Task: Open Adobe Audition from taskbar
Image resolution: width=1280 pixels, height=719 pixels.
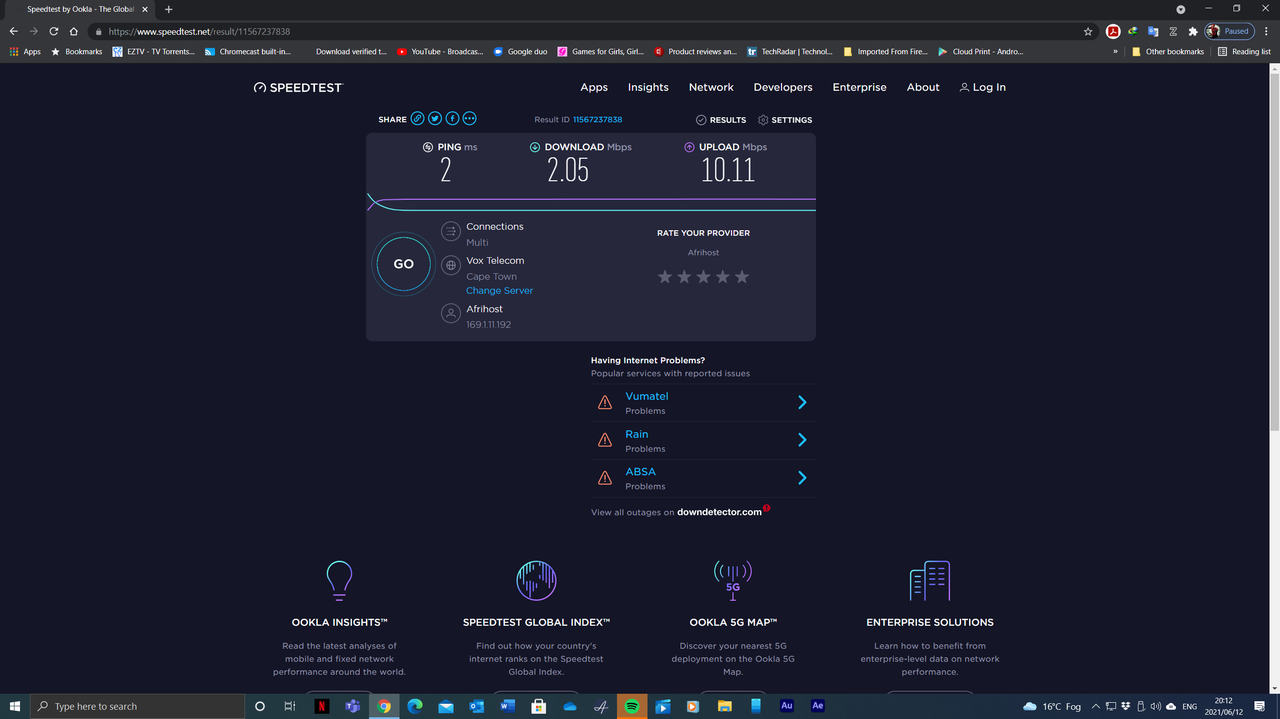Action: click(787, 706)
